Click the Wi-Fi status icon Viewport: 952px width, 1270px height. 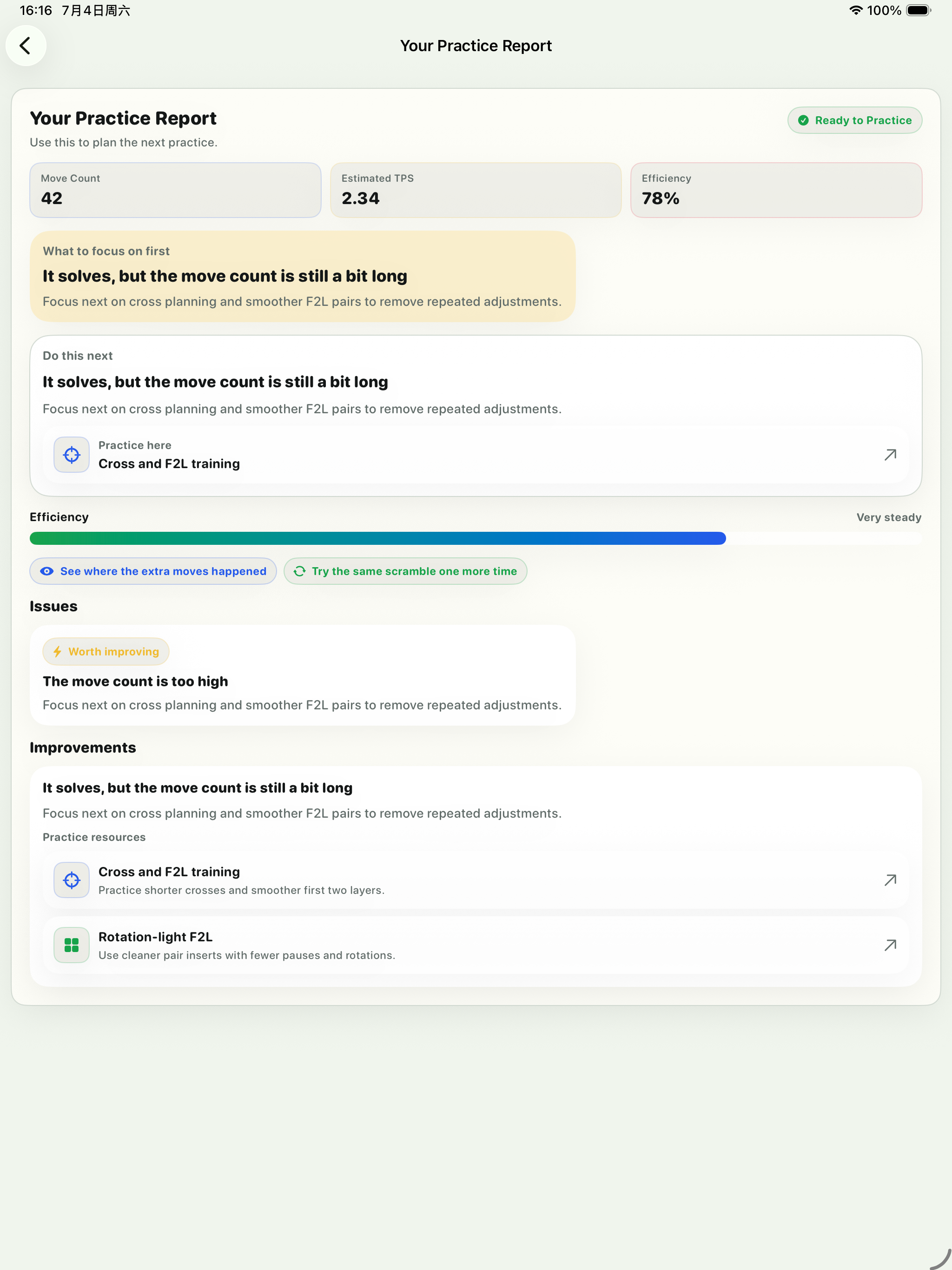tap(855, 10)
